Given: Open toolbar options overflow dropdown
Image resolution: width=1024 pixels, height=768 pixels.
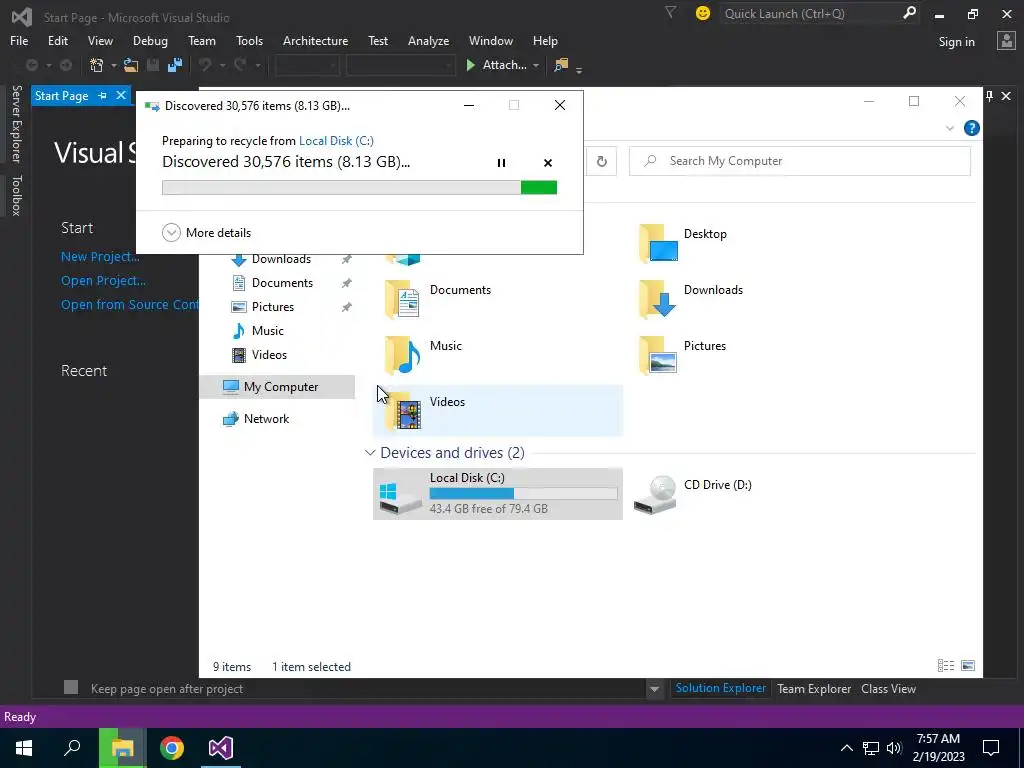Looking at the screenshot, I should [x=579, y=69].
